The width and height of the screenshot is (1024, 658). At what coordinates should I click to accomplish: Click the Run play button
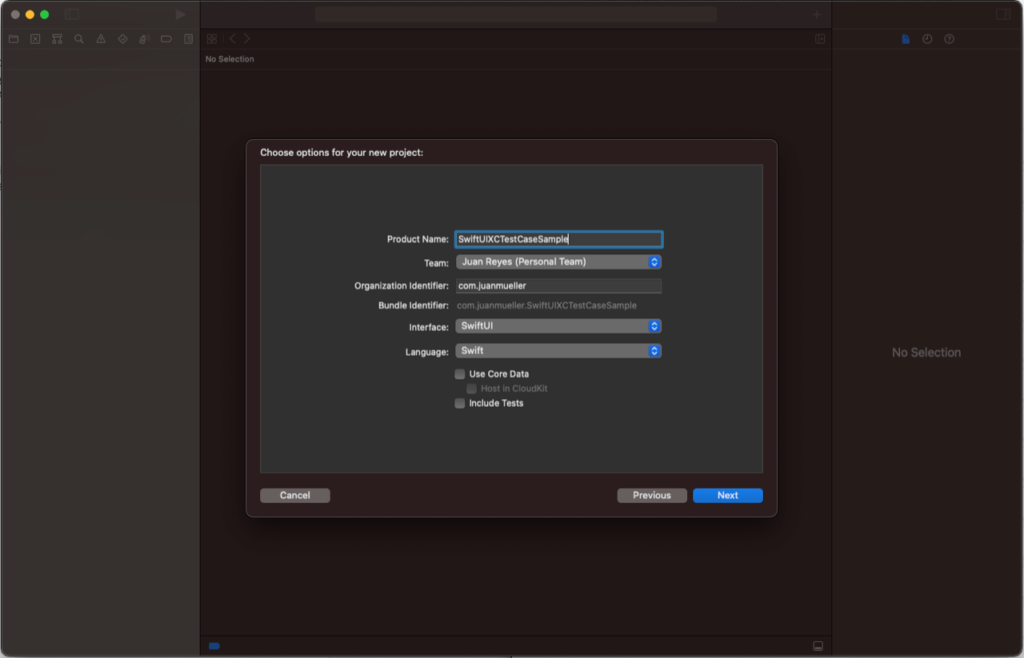pos(180,14)
